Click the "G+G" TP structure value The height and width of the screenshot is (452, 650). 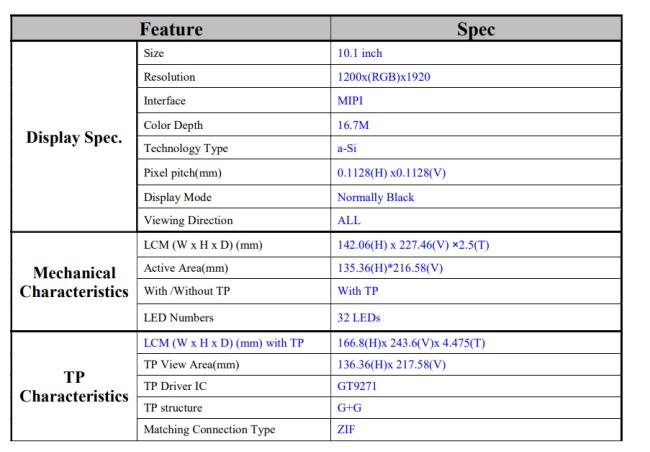pyautogui.click(x=351, y=409)
